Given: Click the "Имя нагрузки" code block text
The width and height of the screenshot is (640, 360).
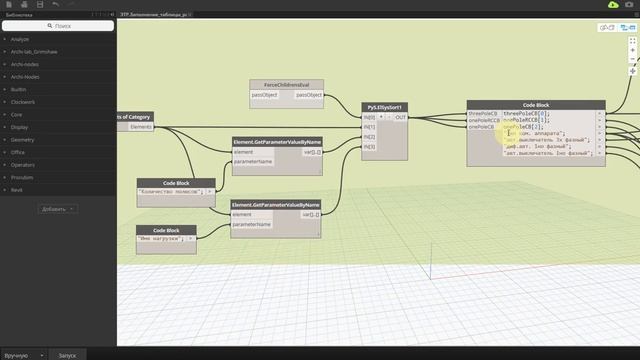Looking at the screenshot, I should (161, 238).
